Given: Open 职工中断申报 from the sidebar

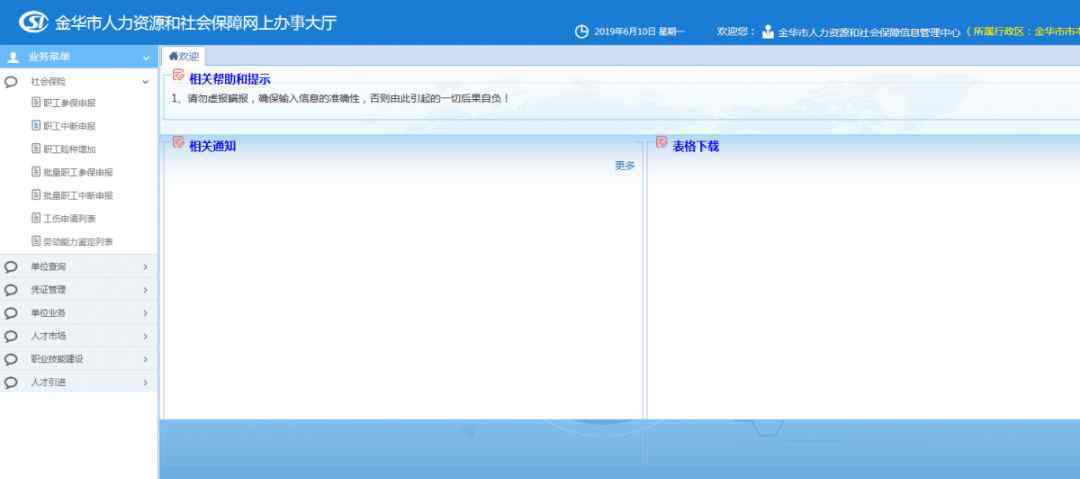Looking at the screenshot, I should click(x=69, y=126).
